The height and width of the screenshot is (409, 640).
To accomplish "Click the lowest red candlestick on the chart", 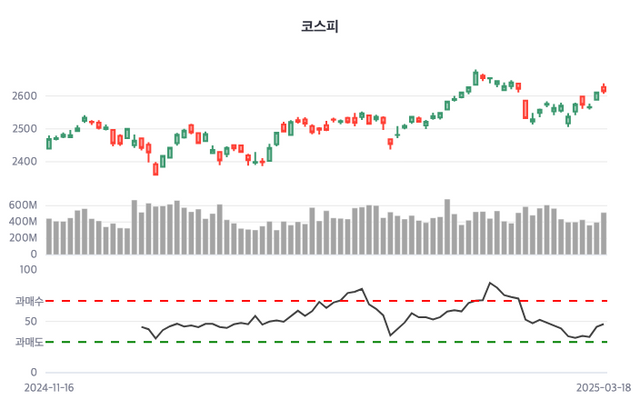I will pos(156,168).
